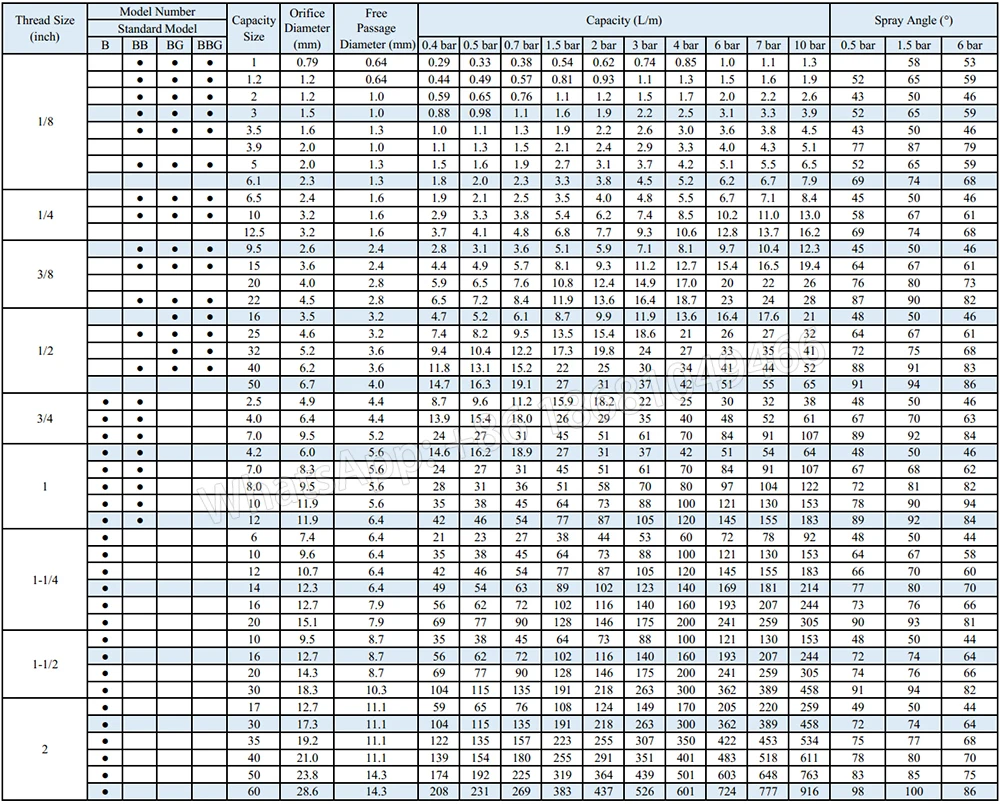Select capacity size '17' in thread 2 section
1000x804 pixels.
253,706
